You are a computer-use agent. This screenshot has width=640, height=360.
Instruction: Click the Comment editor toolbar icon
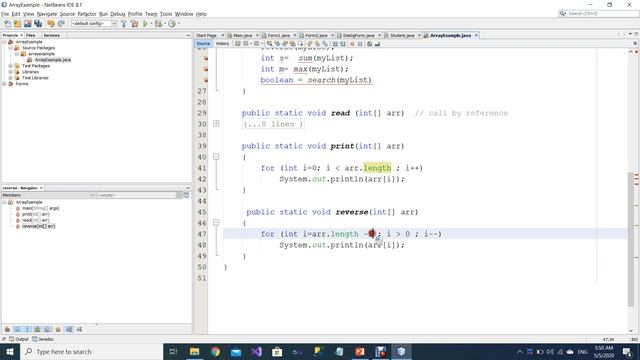[369, 44]
